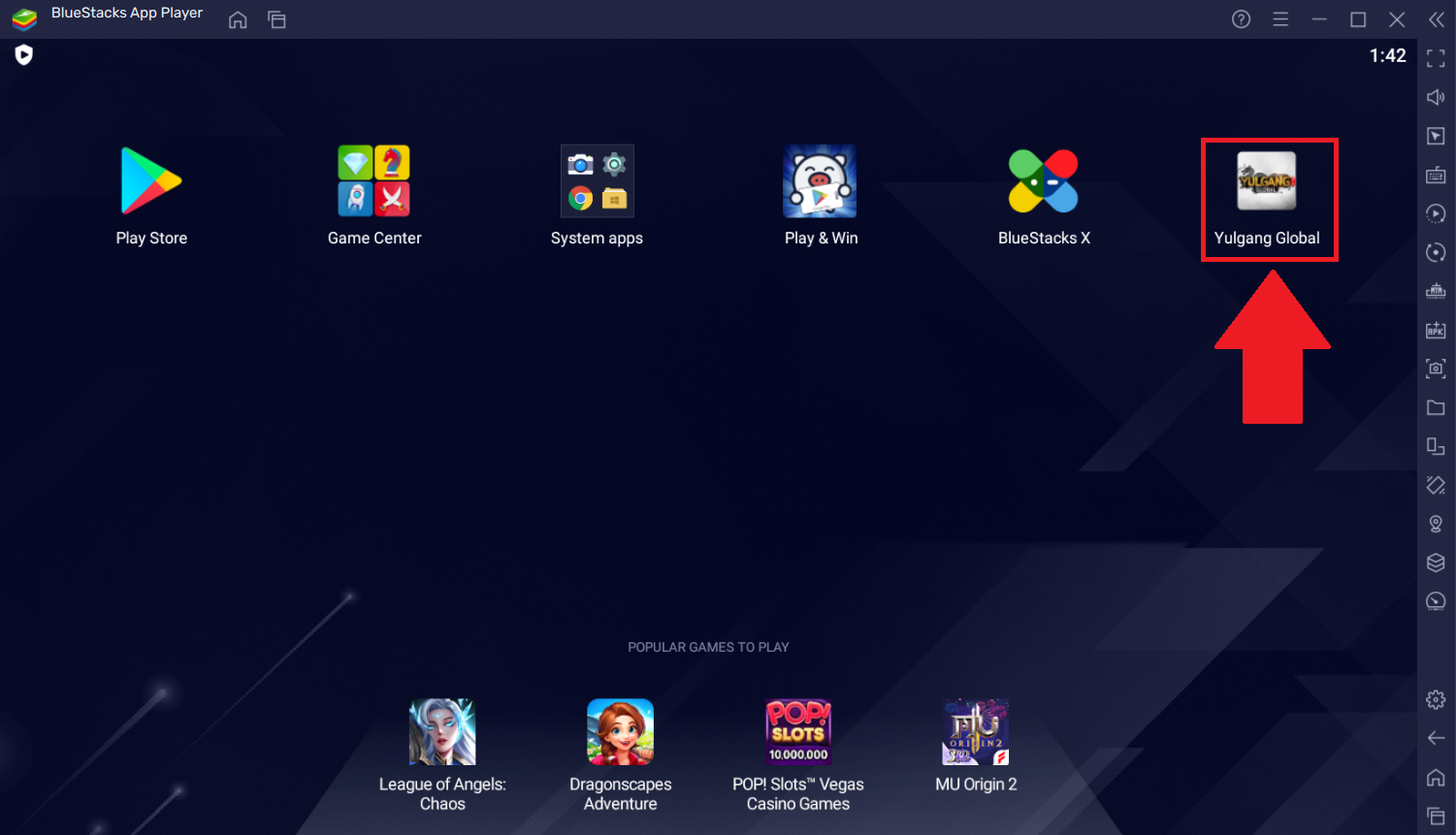Open recent apps icon in sidebar
The width and height of the screenshot is (1456, 835).
pyautogui.click(x=1437, y=817)
